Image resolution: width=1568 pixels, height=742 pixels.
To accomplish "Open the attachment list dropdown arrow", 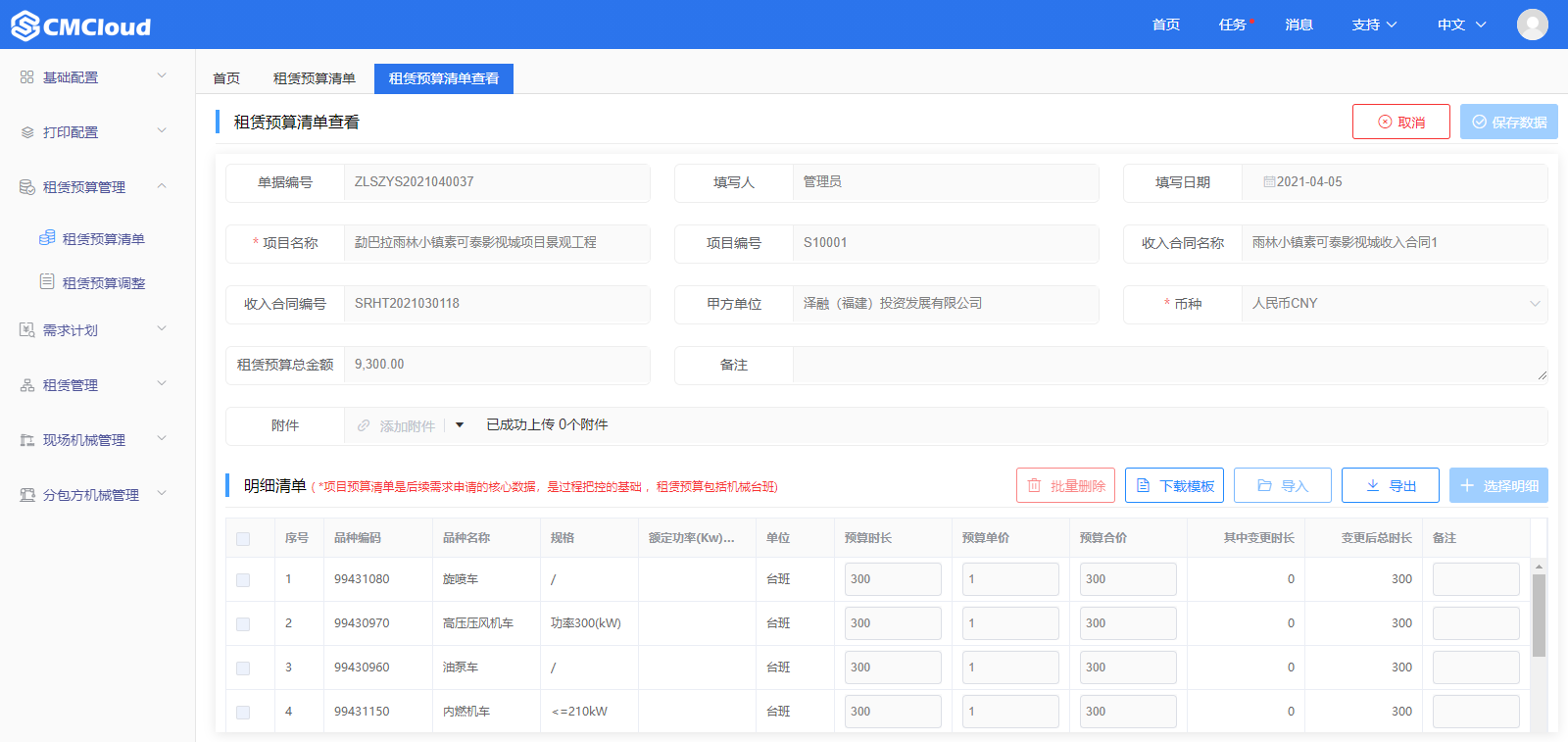I will click(x=460, y=425).
